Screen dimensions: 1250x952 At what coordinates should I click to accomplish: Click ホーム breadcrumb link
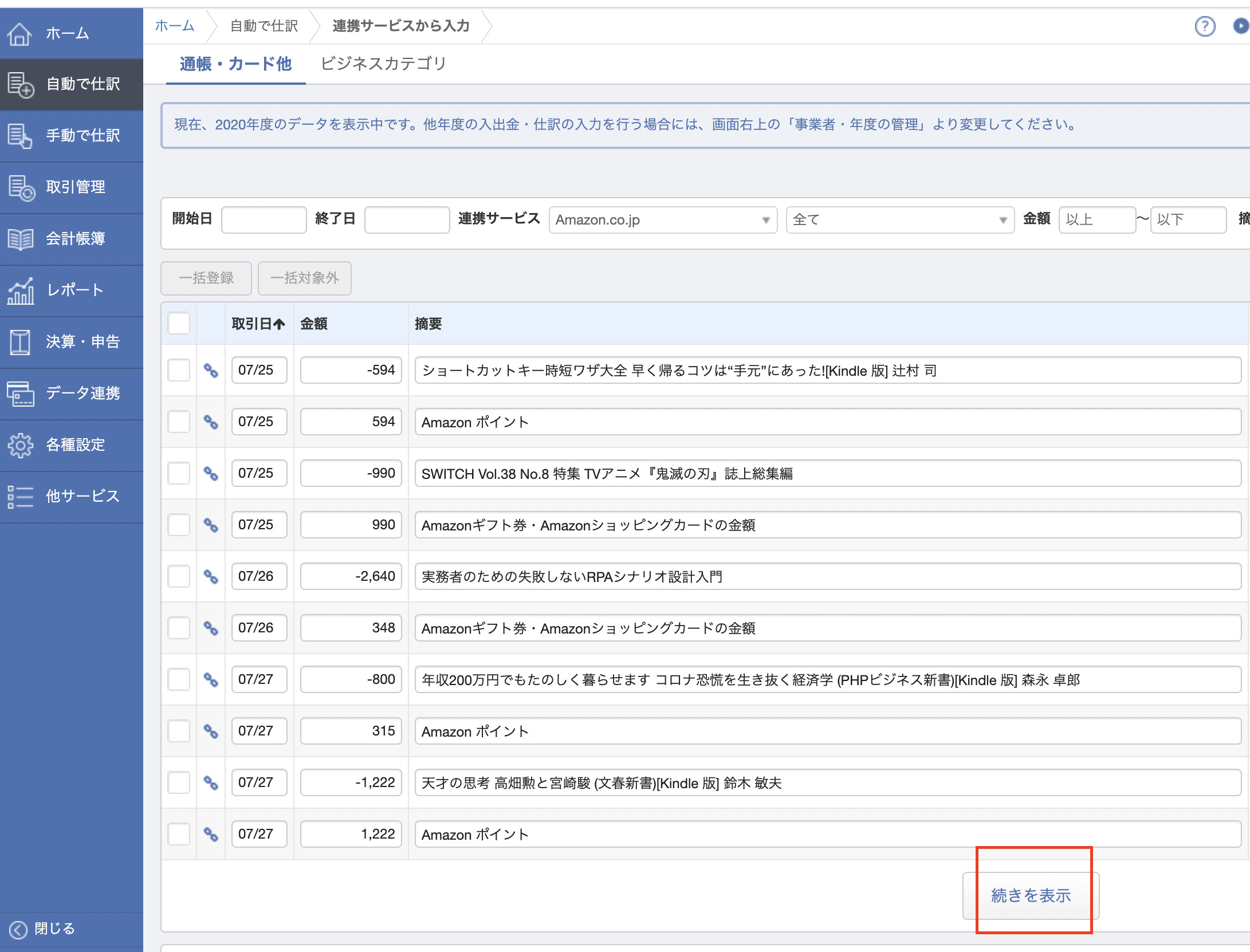click(175, 26)
